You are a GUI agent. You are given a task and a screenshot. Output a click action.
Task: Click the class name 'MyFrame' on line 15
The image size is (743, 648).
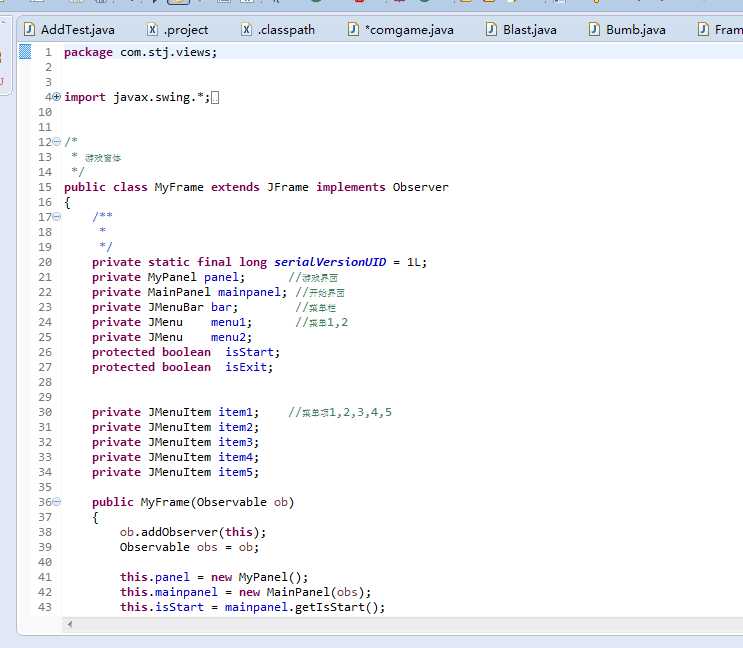(179, 187)
